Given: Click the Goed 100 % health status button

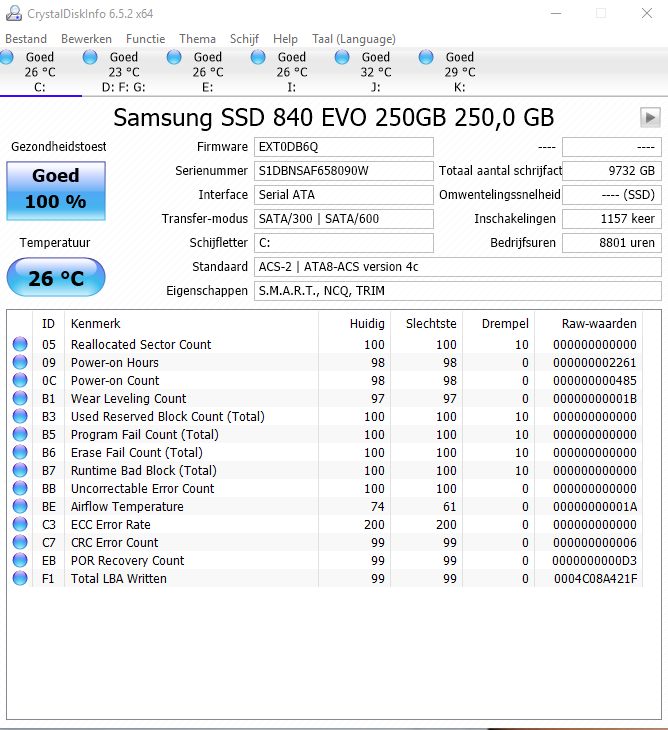Looking at the screenshot, I should click(x=56, y=191).
